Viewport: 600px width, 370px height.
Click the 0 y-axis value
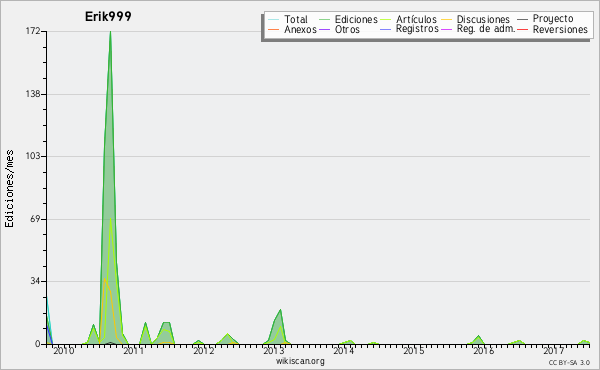(x=38, y=344)
